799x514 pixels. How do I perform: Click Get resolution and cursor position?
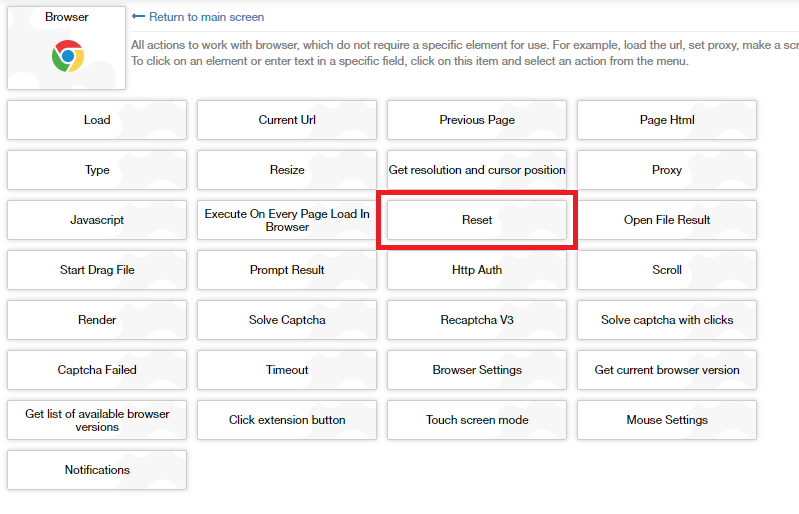click(477, 170)
